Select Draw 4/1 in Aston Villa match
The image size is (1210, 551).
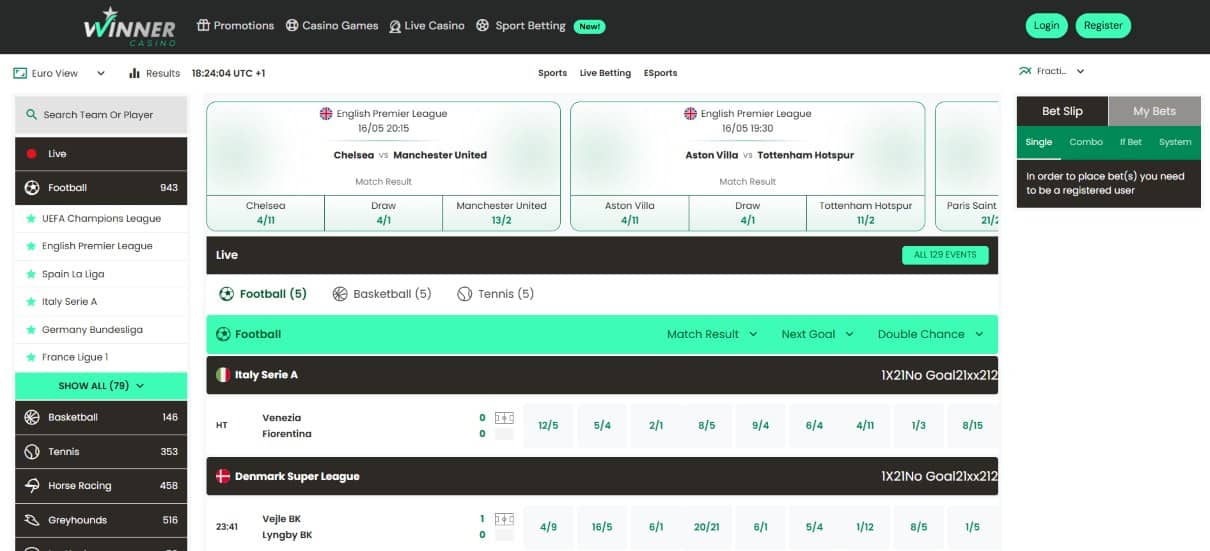748,213
